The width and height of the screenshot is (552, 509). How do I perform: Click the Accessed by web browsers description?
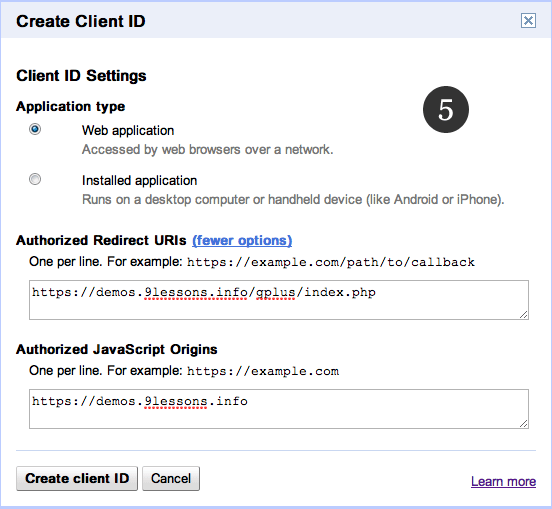tap(207, 150)
